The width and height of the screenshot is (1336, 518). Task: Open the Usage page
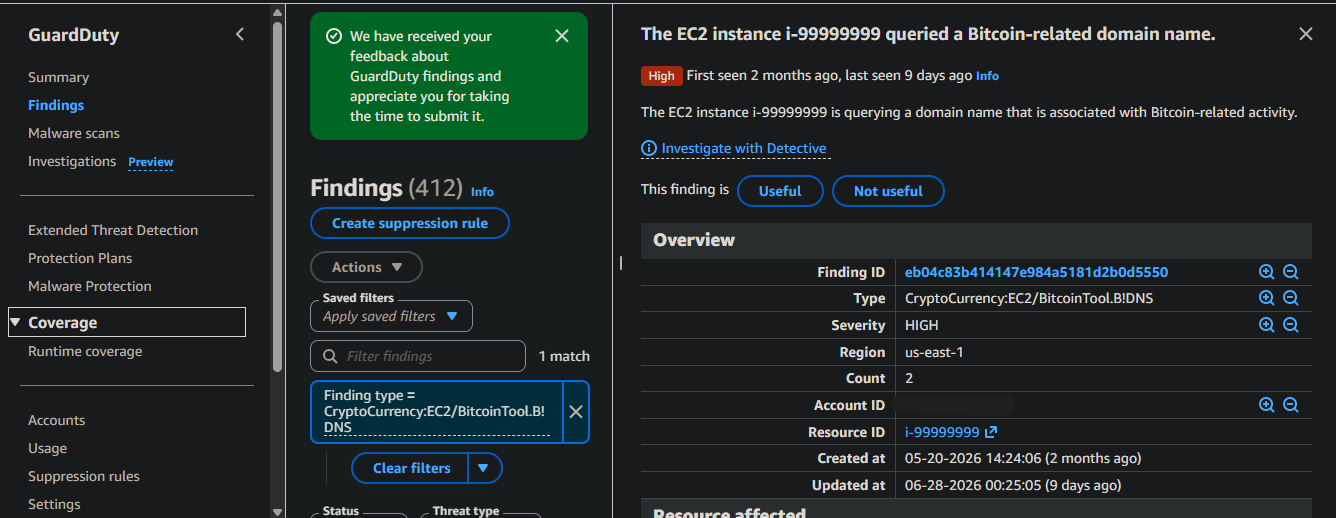tap(47, 448)
